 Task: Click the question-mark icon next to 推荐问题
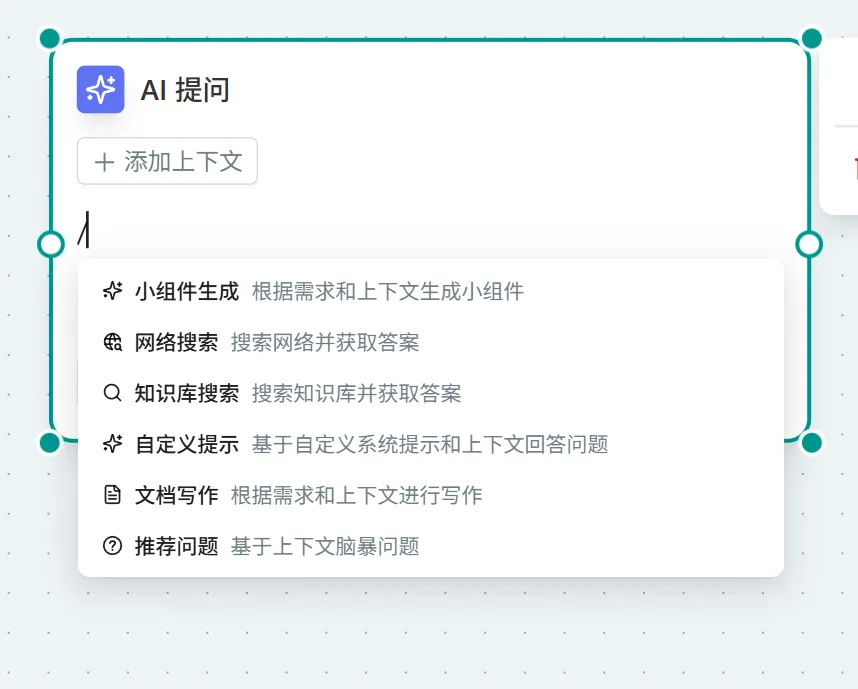(112, 546)
